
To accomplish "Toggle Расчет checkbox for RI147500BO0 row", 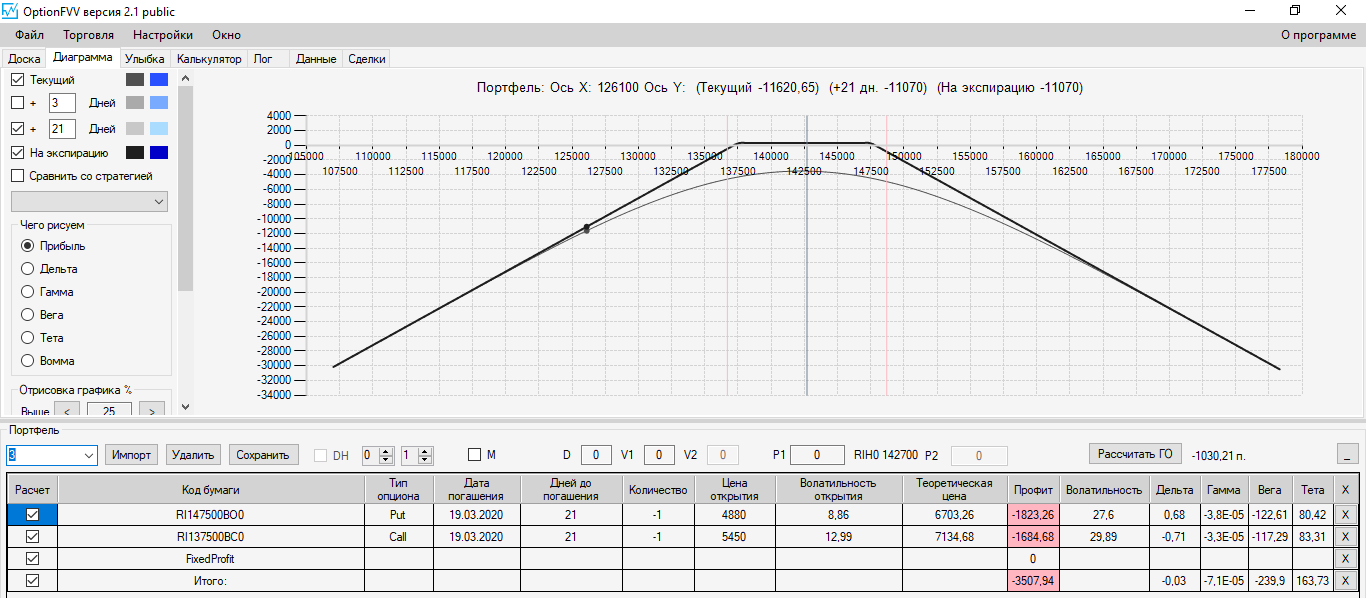I will 32,514.
